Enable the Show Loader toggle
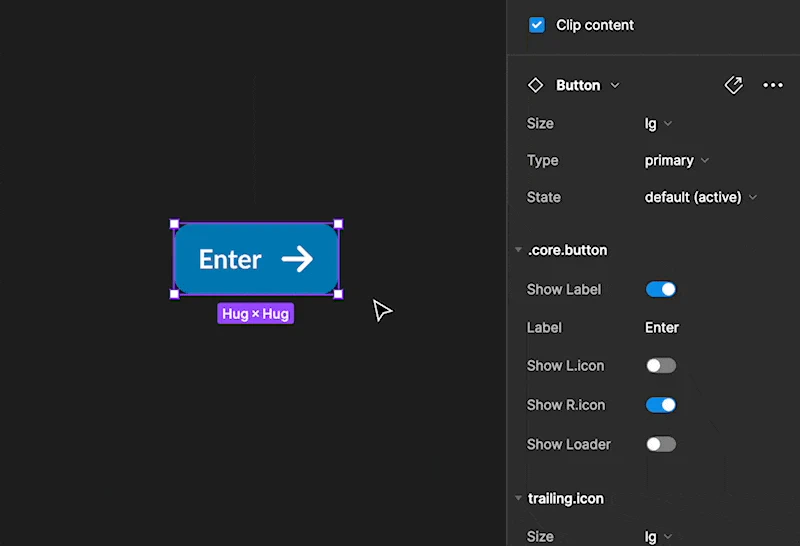This screenshot has width=800, height=546. click(661, 444)
